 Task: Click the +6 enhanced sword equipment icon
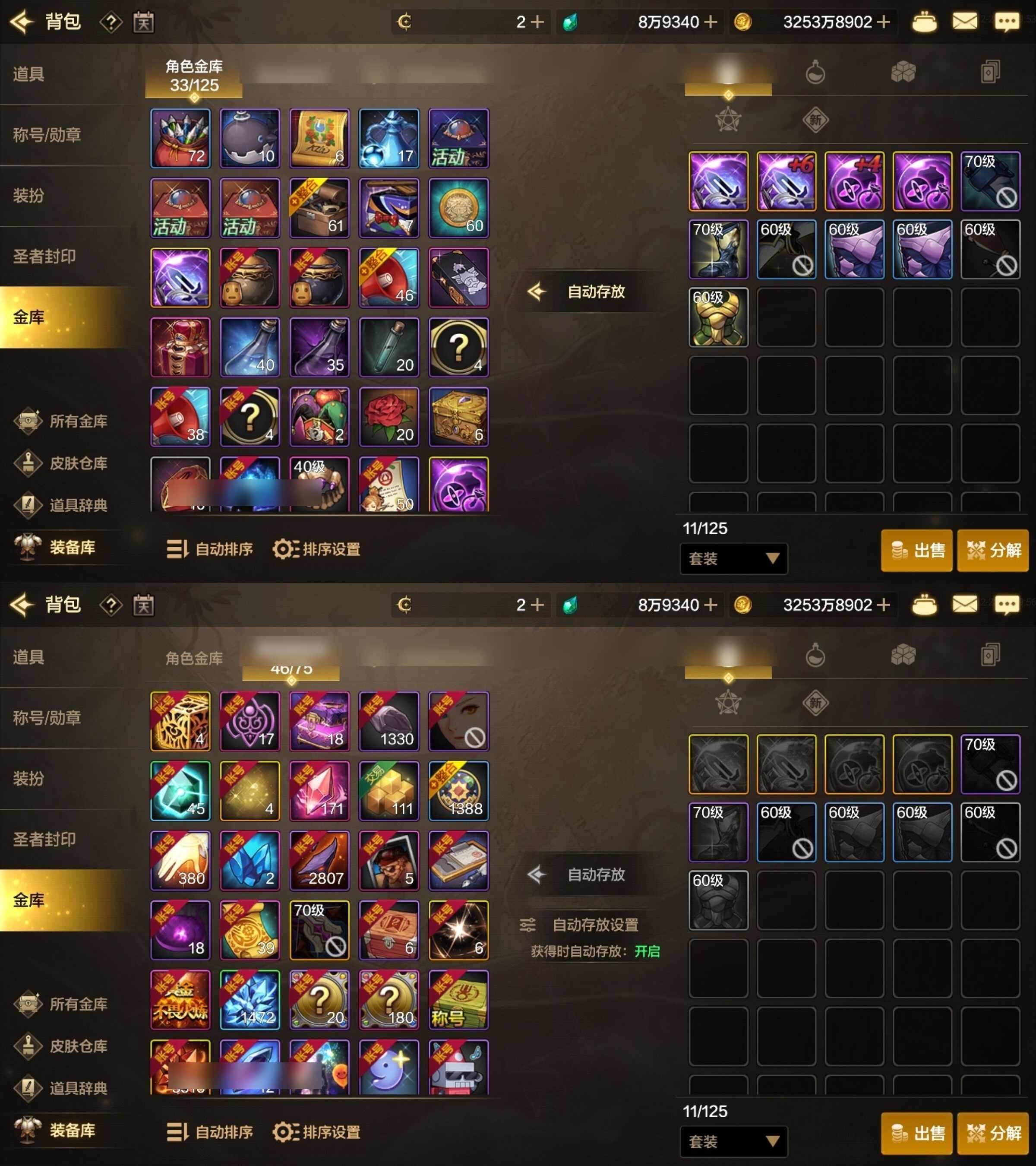click(x=786, y=181)
